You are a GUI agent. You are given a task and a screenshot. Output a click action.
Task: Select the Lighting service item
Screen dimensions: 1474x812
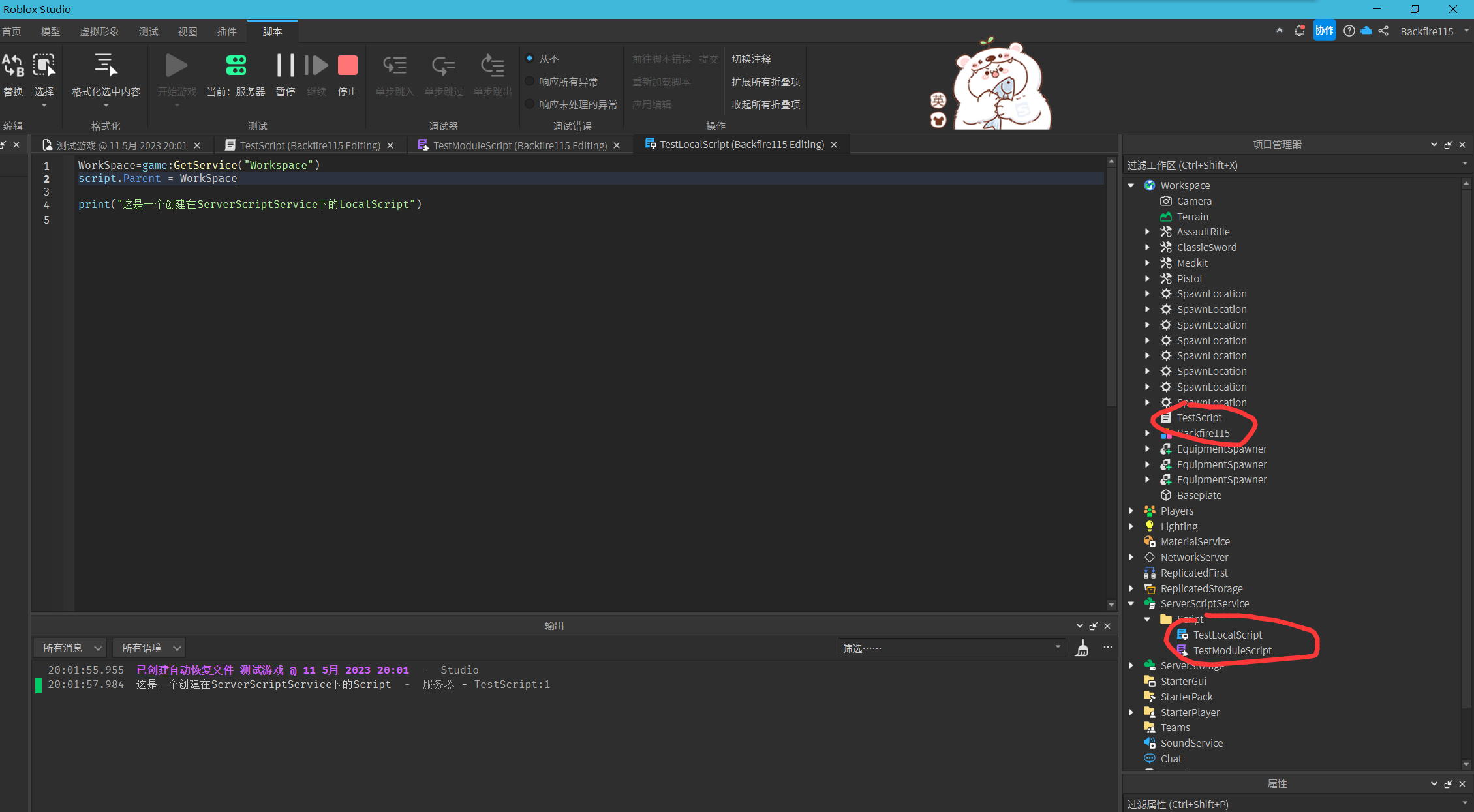pyautogui.click(x=1178, y=526)
